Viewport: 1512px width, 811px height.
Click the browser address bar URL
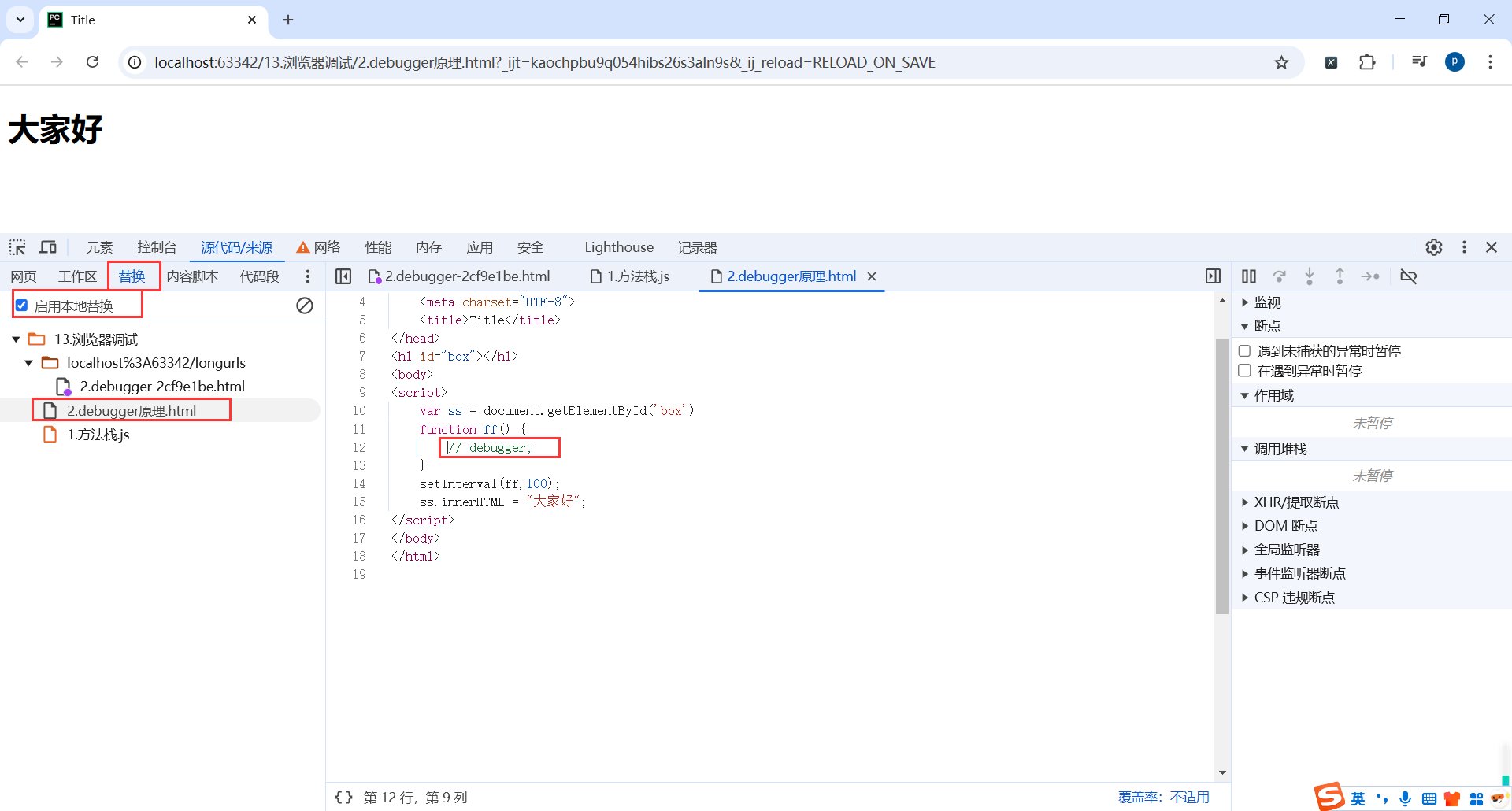pos(545,62)
